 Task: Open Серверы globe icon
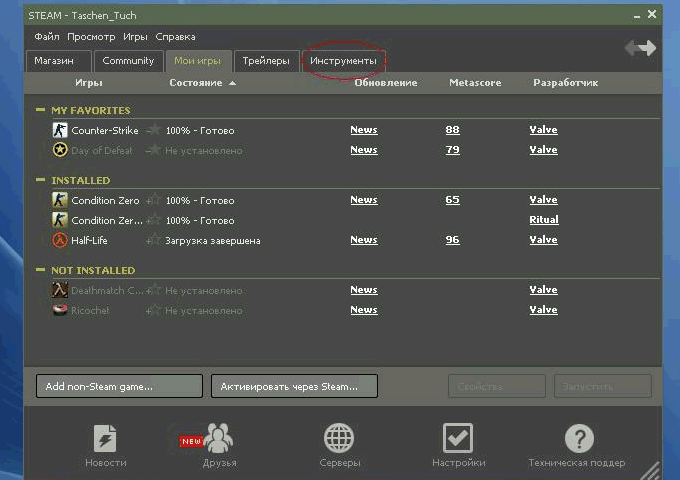pyautogui.click(x=339, y=438)
